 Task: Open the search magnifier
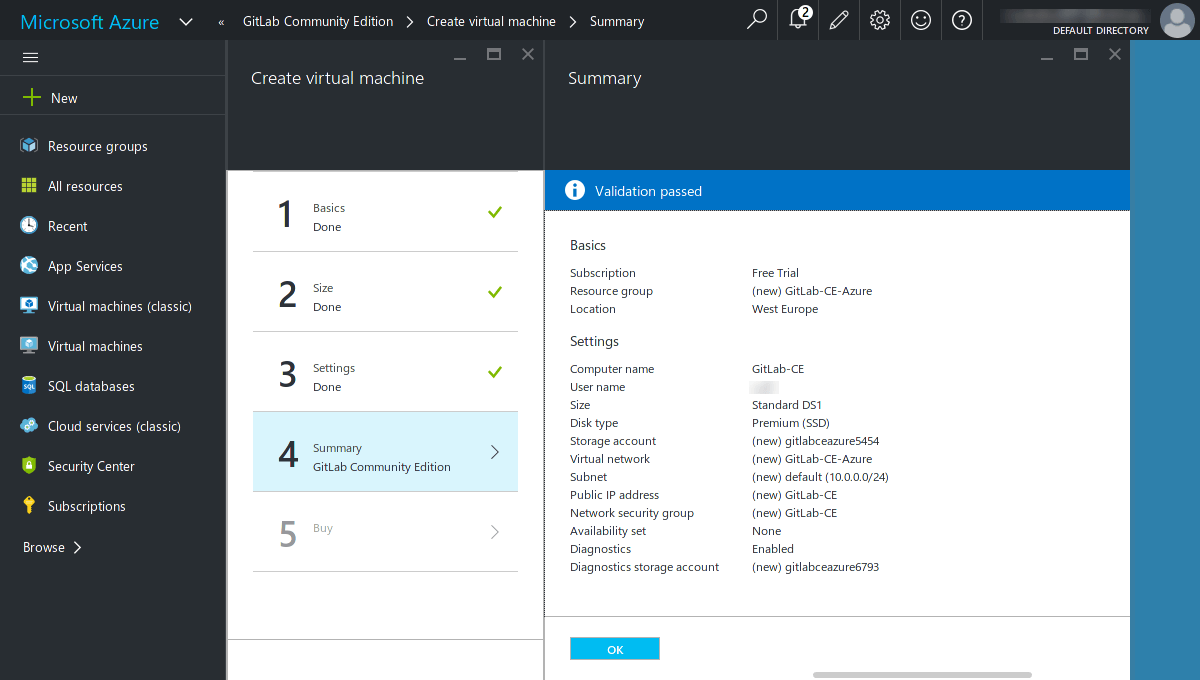(756, 20)
